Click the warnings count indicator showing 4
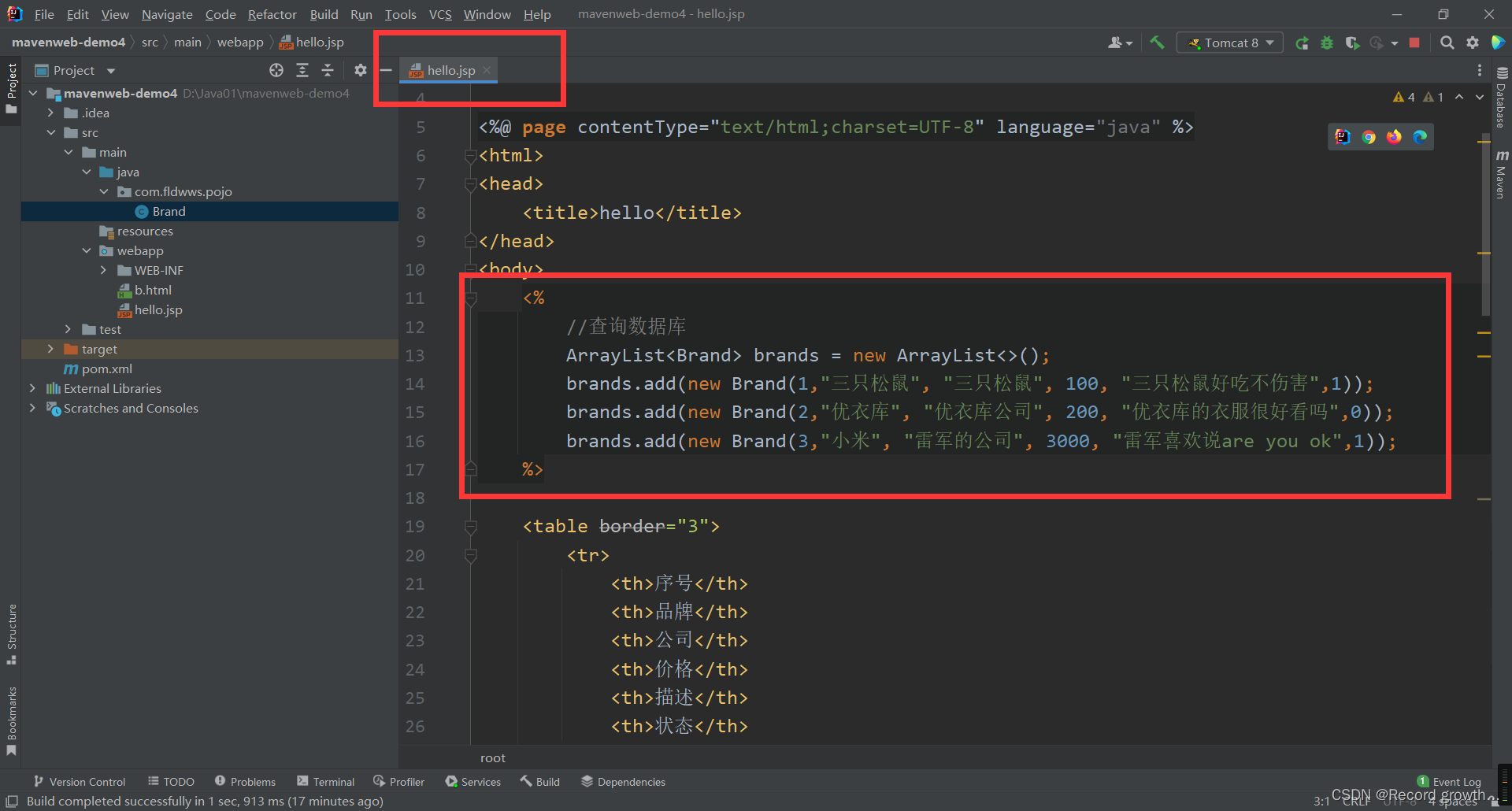This screenshot has width=1512, height=811. pos(1403,97)
